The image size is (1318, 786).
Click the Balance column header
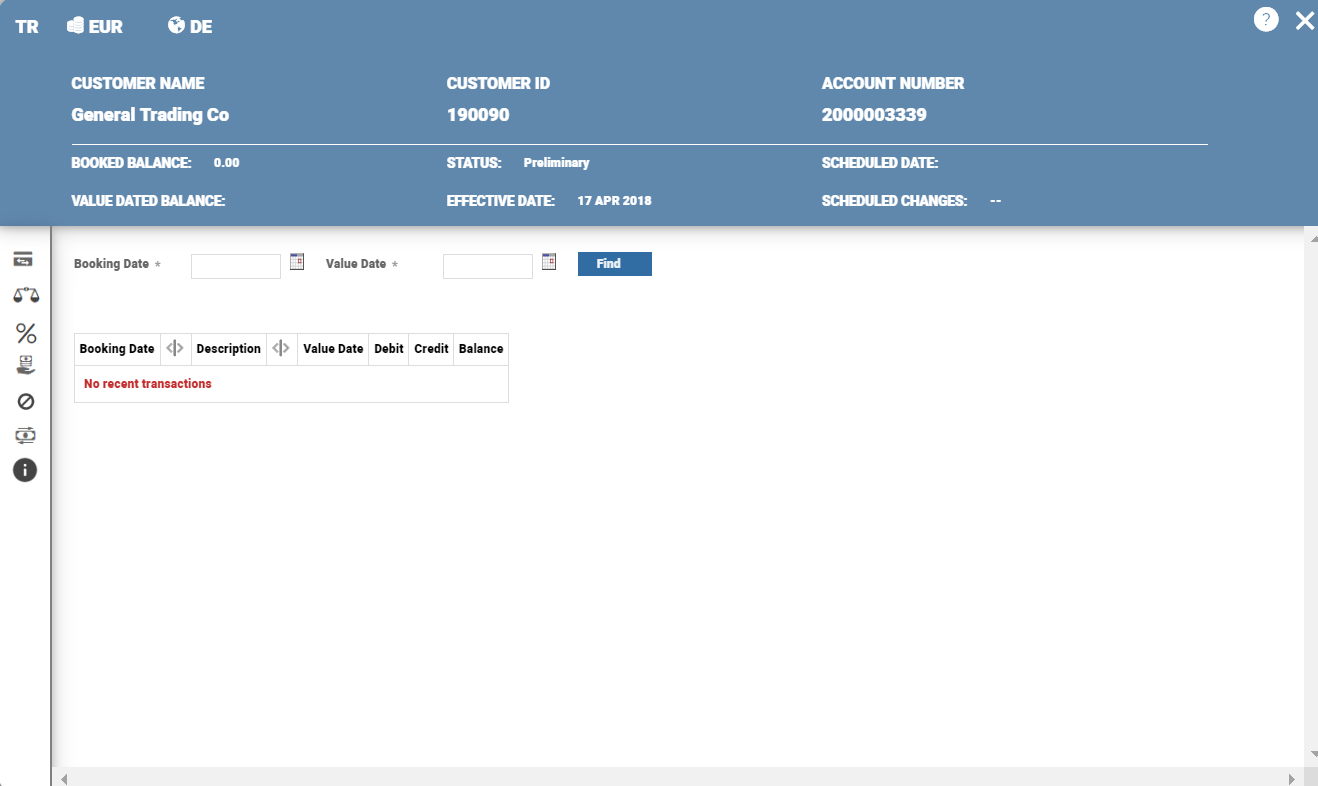(x=481, y=349)
